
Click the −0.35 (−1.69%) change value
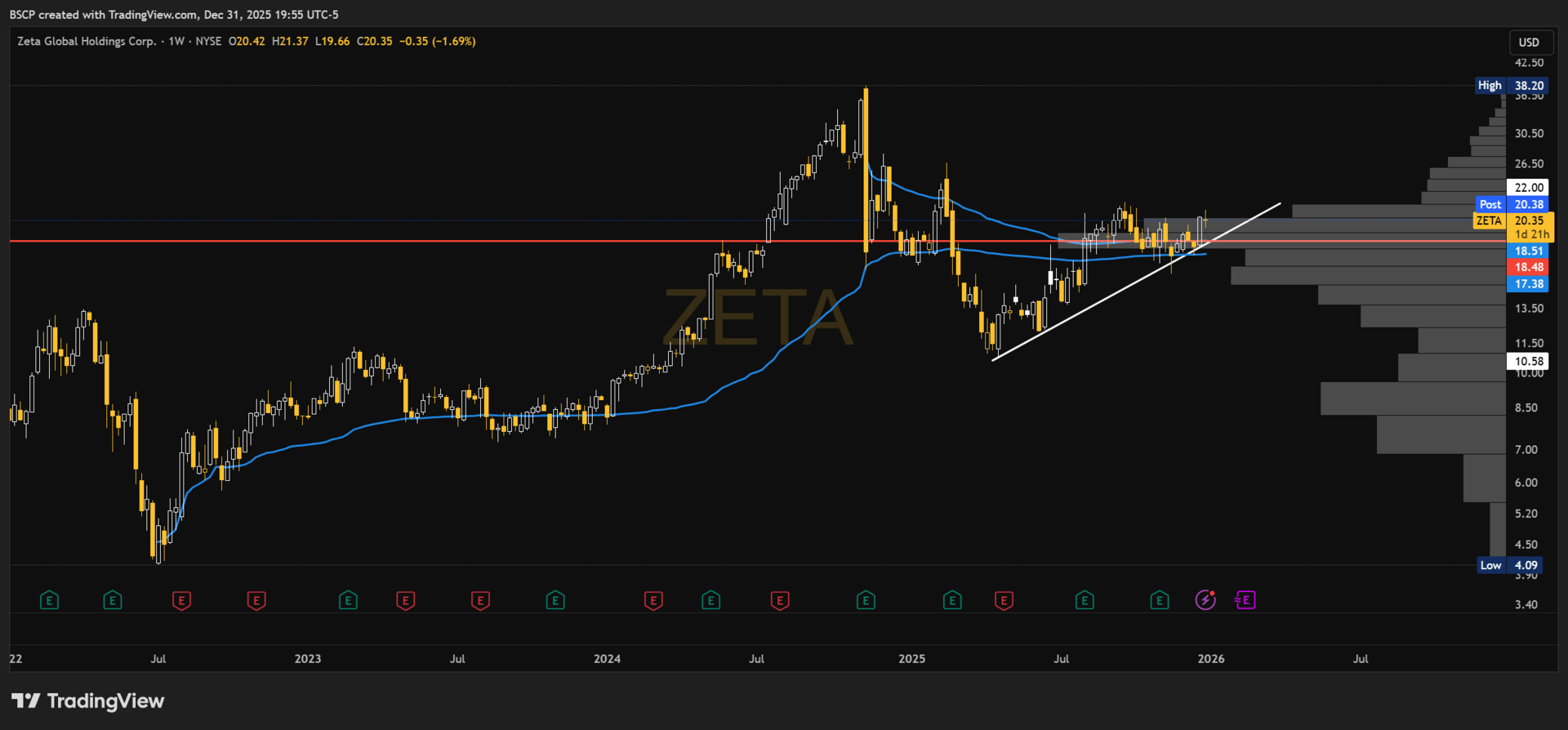[x=438, y=41]
